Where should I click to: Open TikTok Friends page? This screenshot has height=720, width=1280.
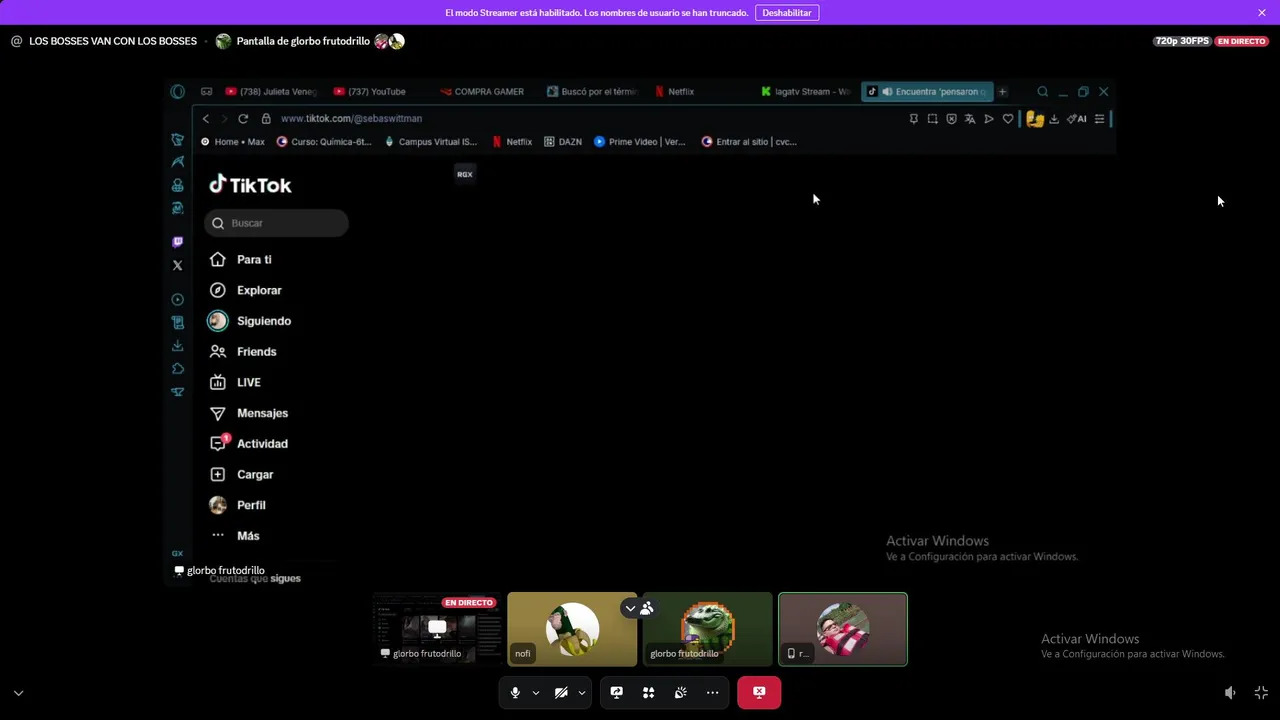(243, 352)
